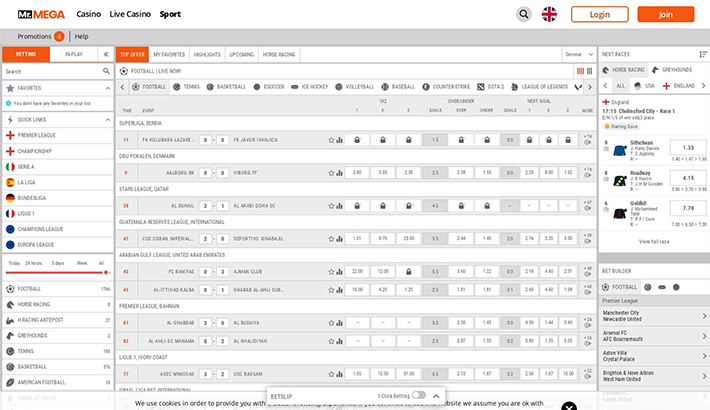
Task: Select the All time filter
Action: pos(101,263)
